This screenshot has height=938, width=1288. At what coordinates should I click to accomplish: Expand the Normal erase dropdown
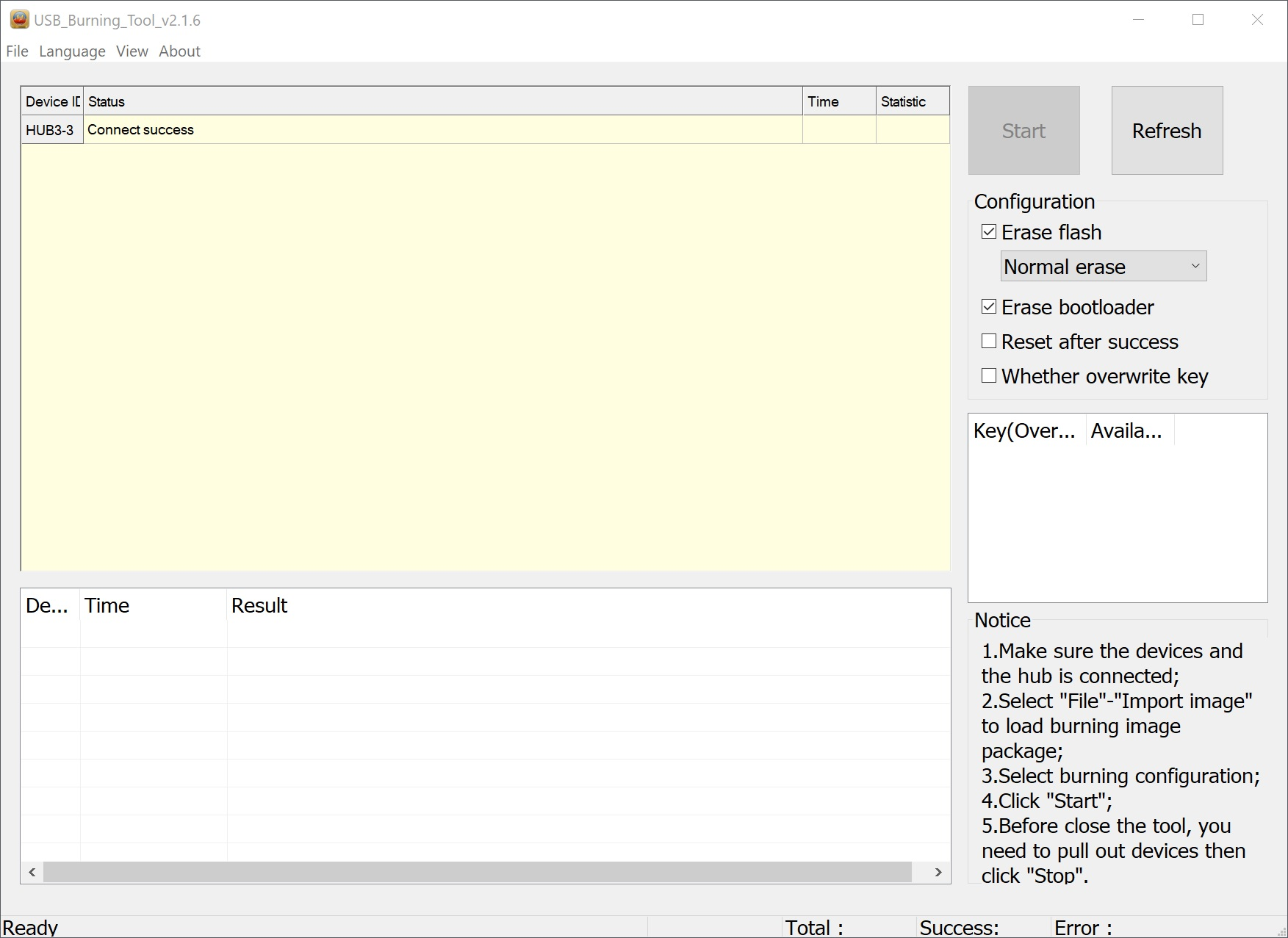tap(1103, 267)
